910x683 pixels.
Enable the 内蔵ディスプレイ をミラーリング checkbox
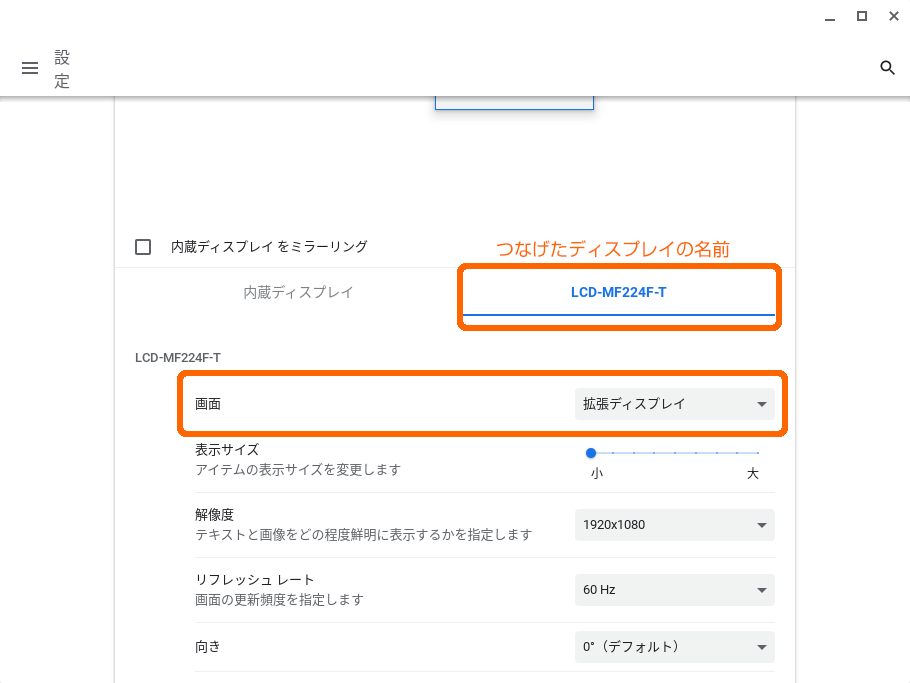tap(143, 247)
